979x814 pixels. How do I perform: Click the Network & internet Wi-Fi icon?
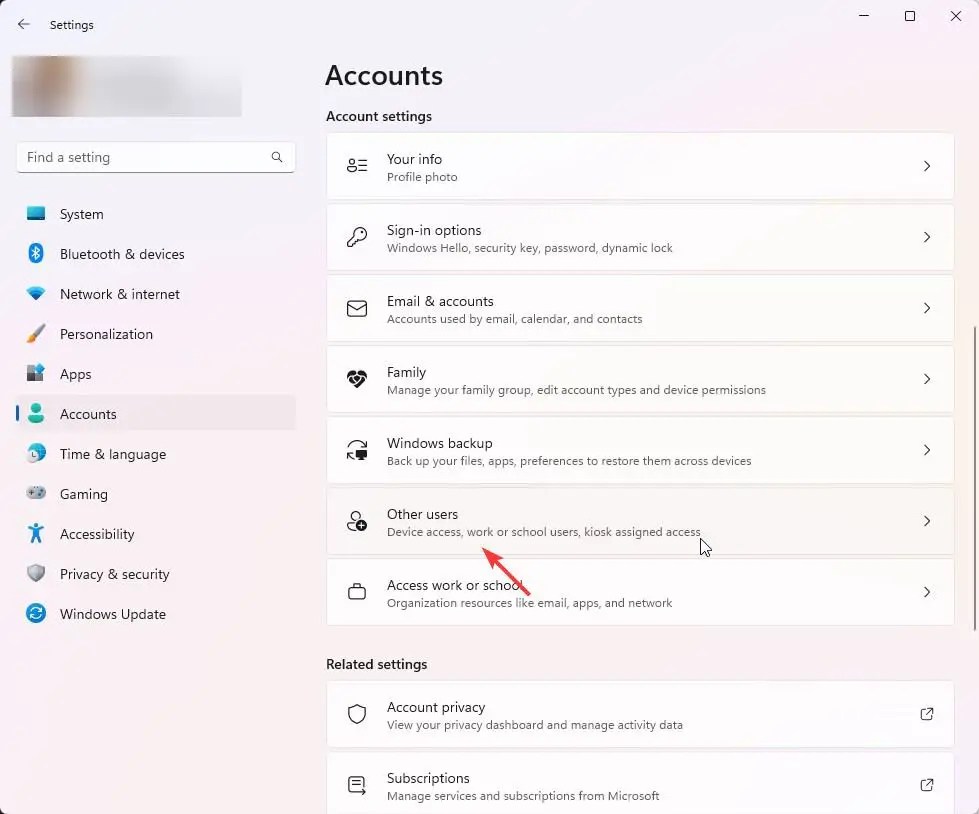click(x=36, y=294)
